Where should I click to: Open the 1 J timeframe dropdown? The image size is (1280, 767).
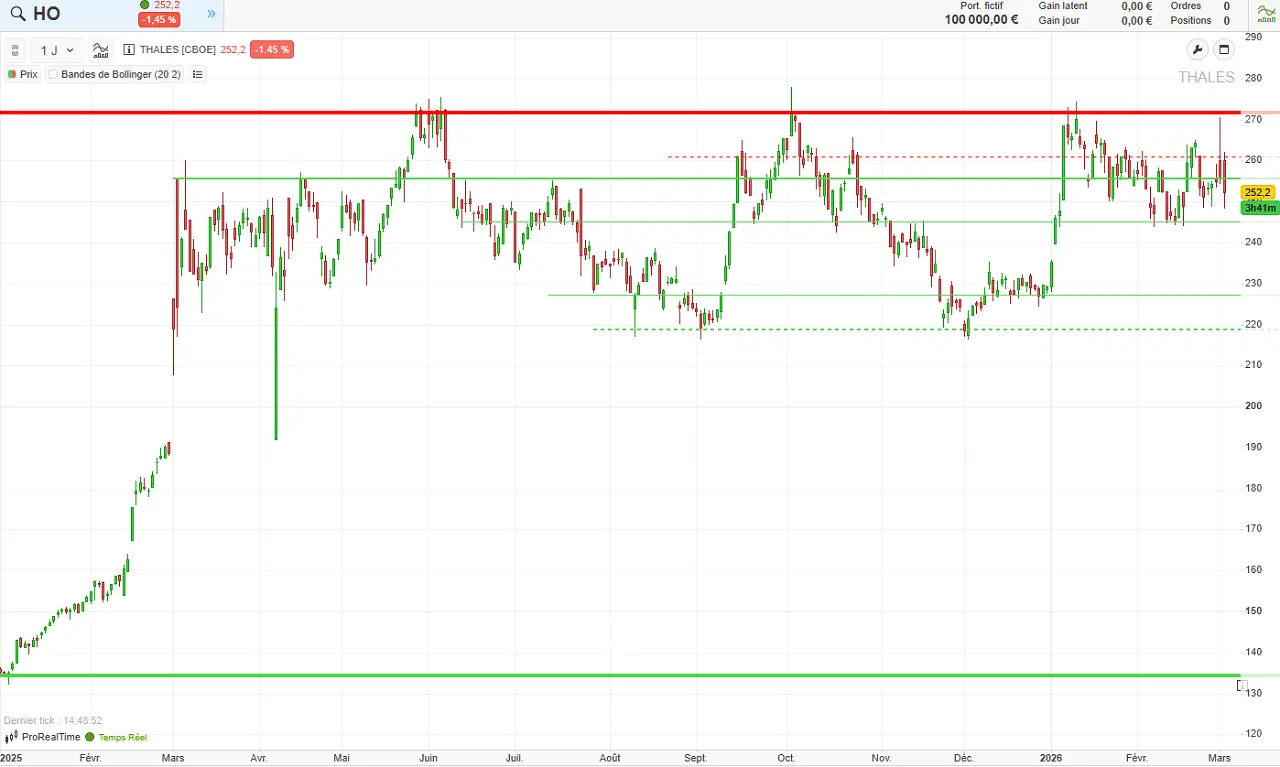[57, 50]
